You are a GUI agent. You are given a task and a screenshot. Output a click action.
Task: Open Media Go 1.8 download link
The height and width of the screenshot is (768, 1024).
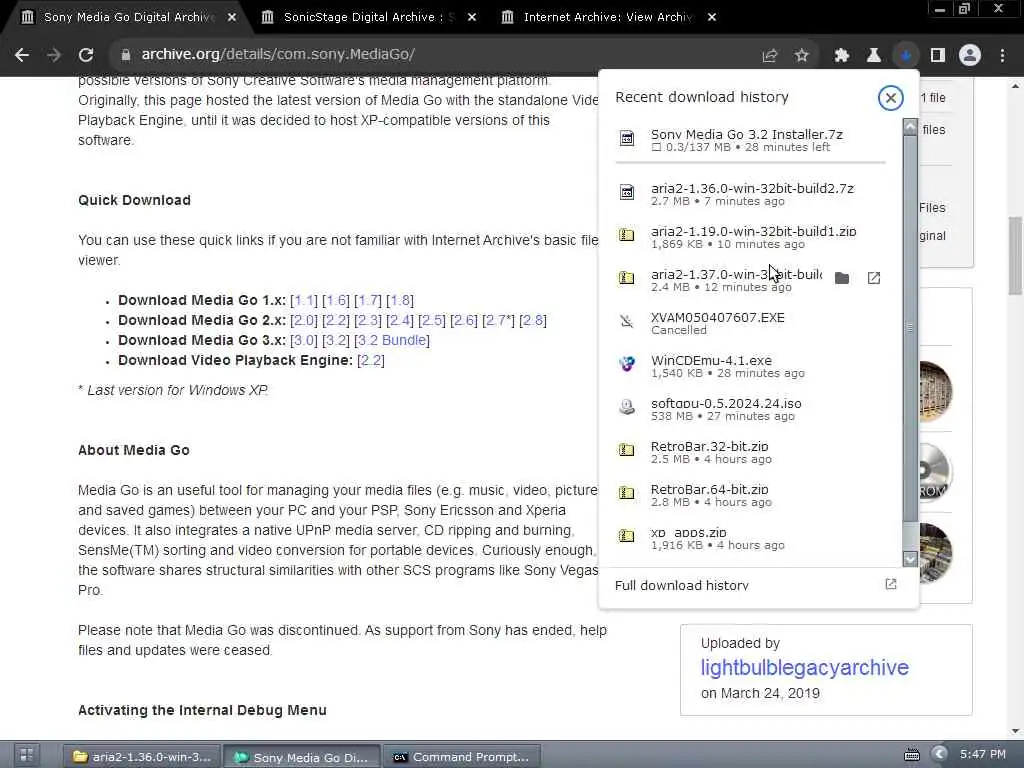(400, 300)
